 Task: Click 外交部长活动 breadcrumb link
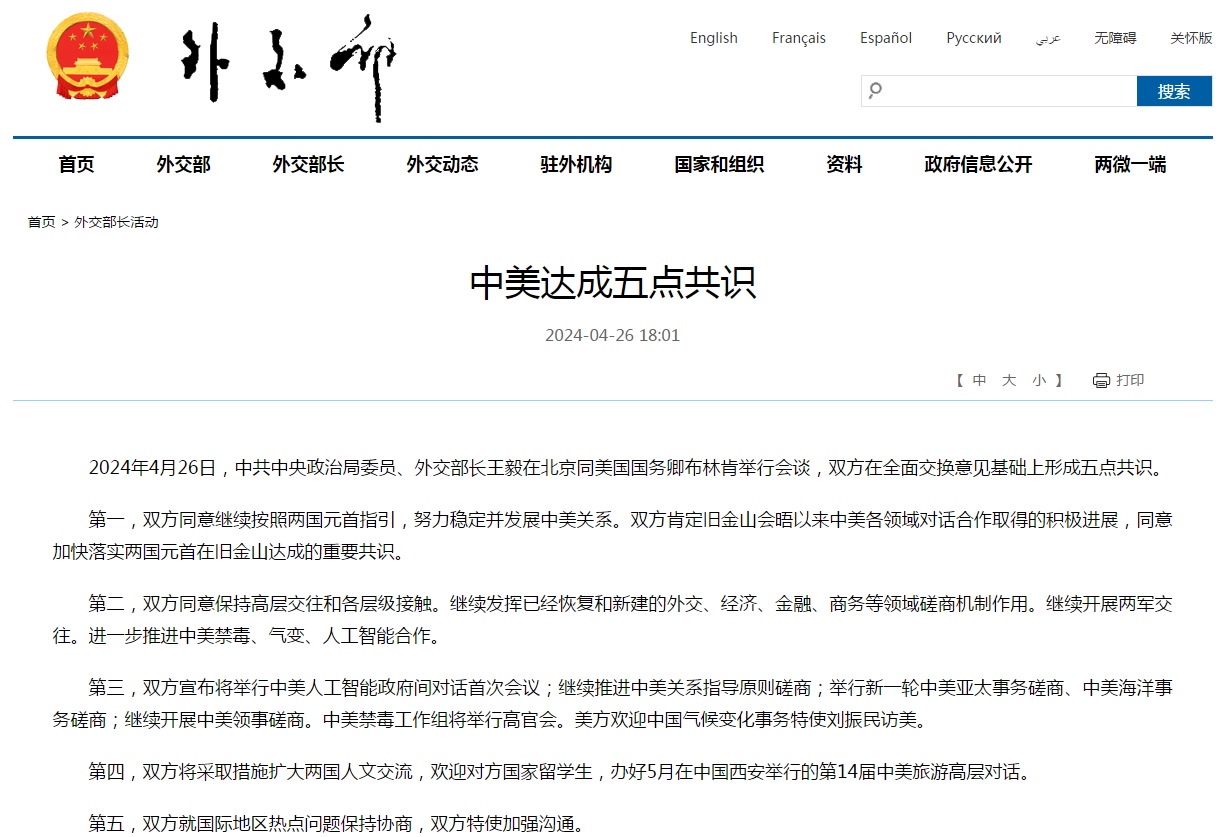coord(116,222)
